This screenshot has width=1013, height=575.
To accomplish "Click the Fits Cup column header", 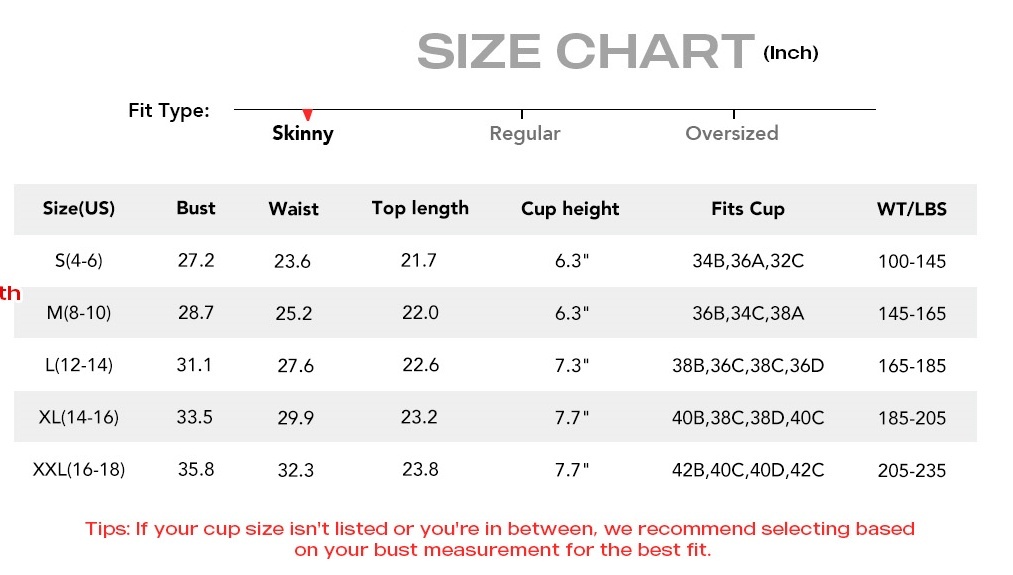I will (748, 209).
